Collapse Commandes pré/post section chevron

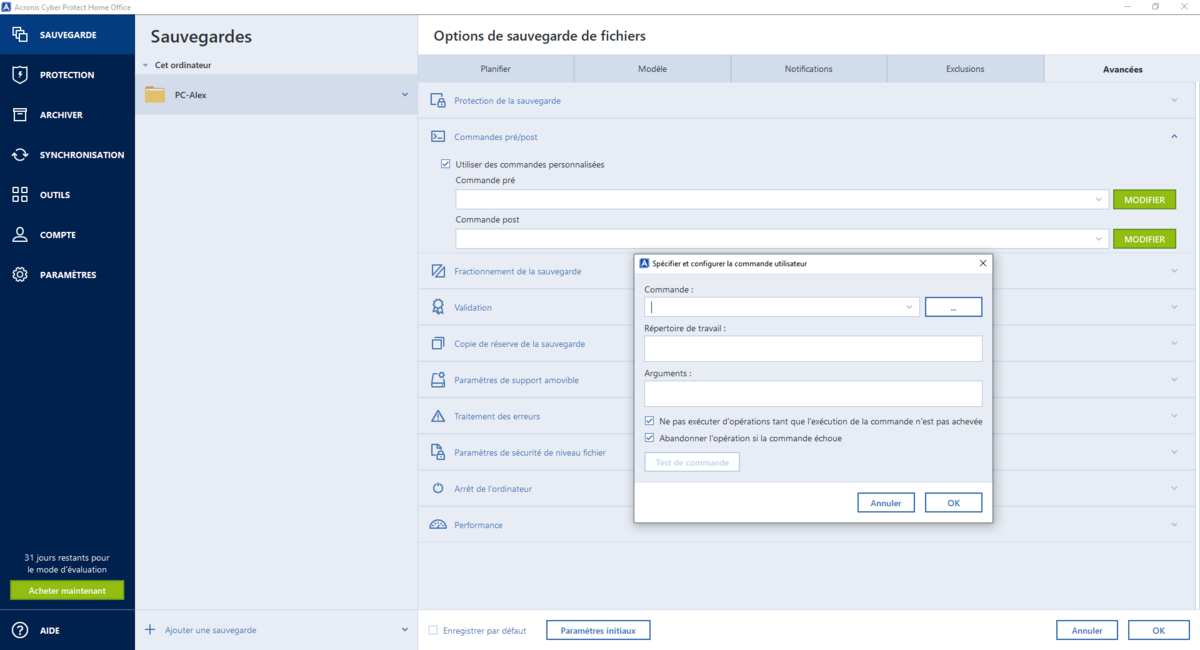click(1174, 137)
